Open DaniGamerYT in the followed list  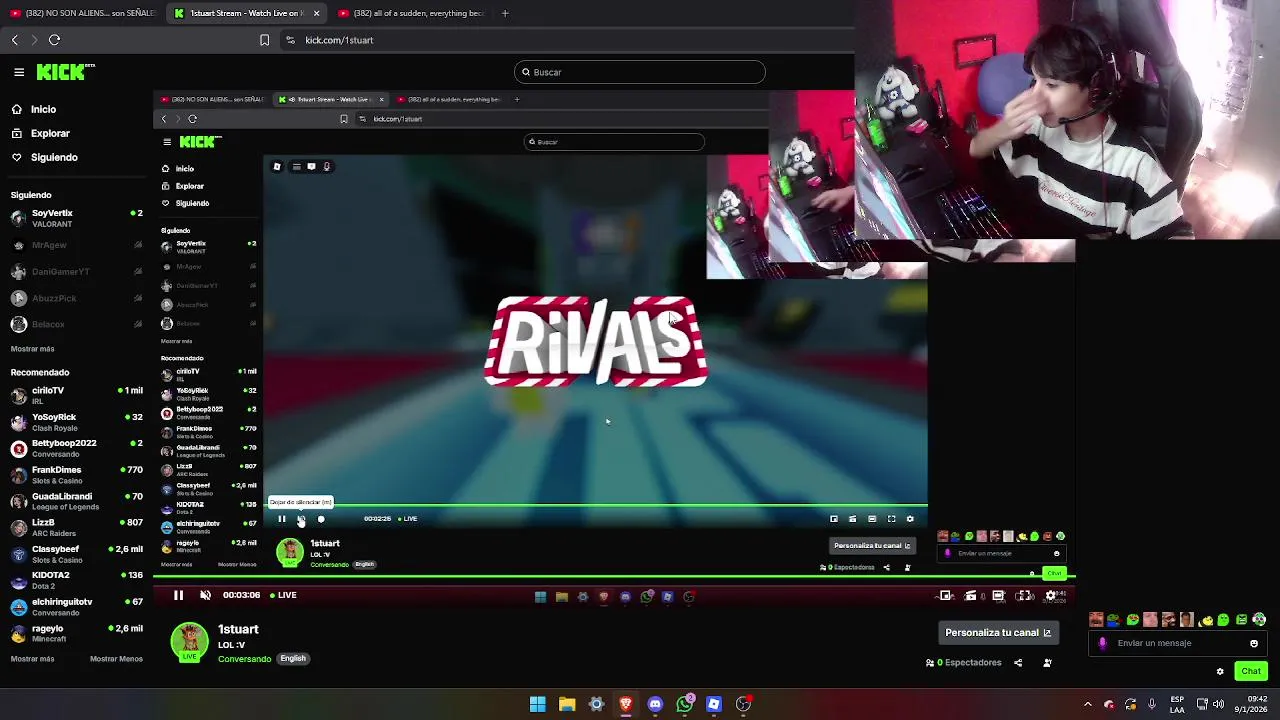76,271
